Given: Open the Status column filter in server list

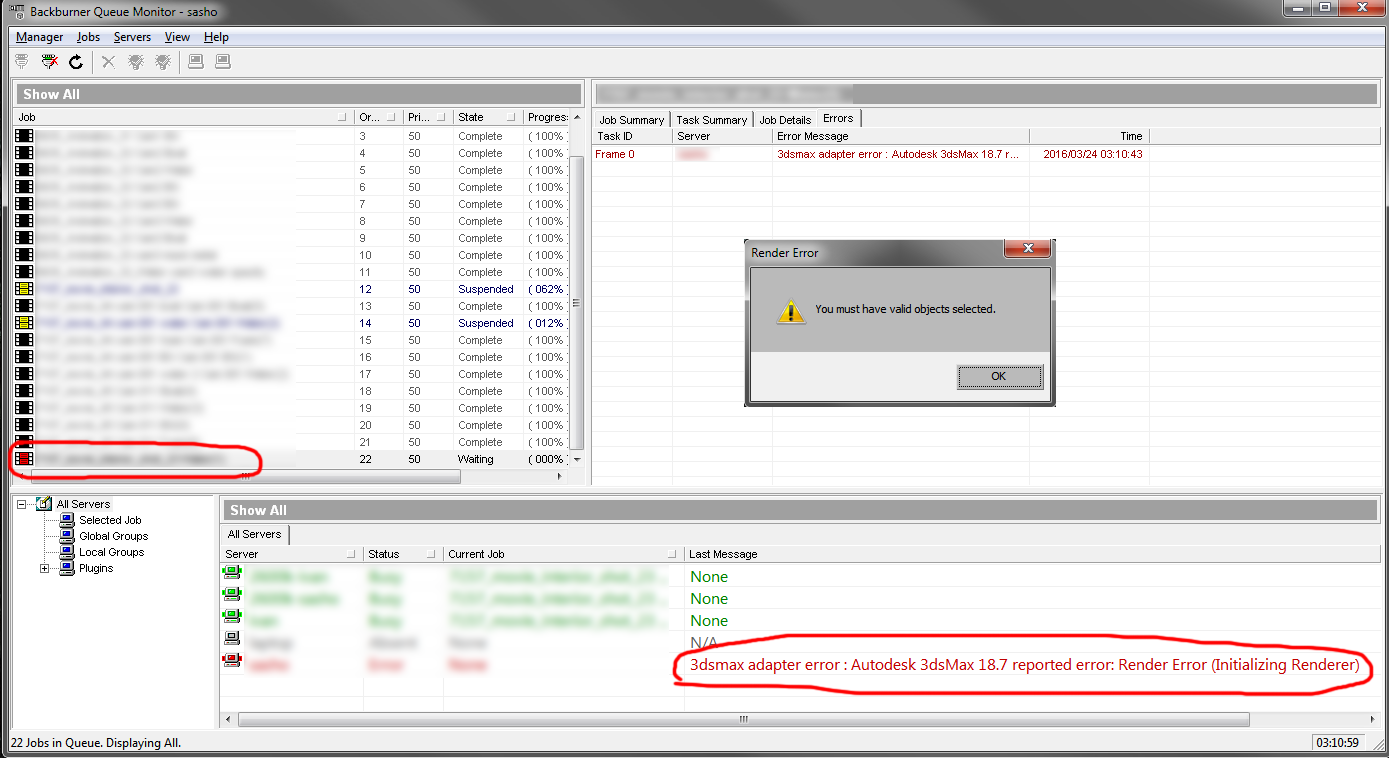Looking at the screenshot, I should 431,554.
